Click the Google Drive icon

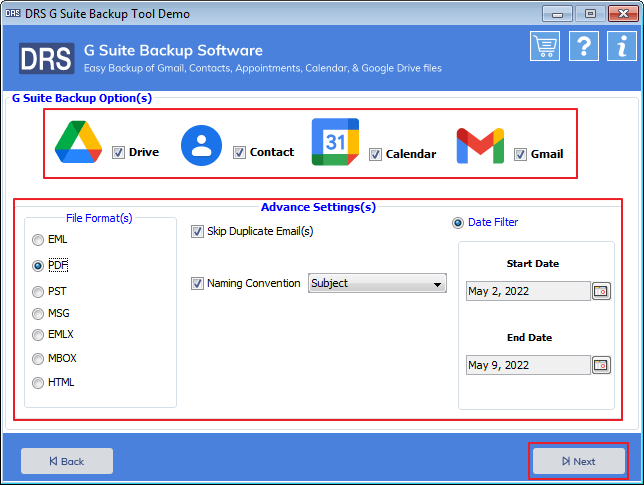point(78,142)
